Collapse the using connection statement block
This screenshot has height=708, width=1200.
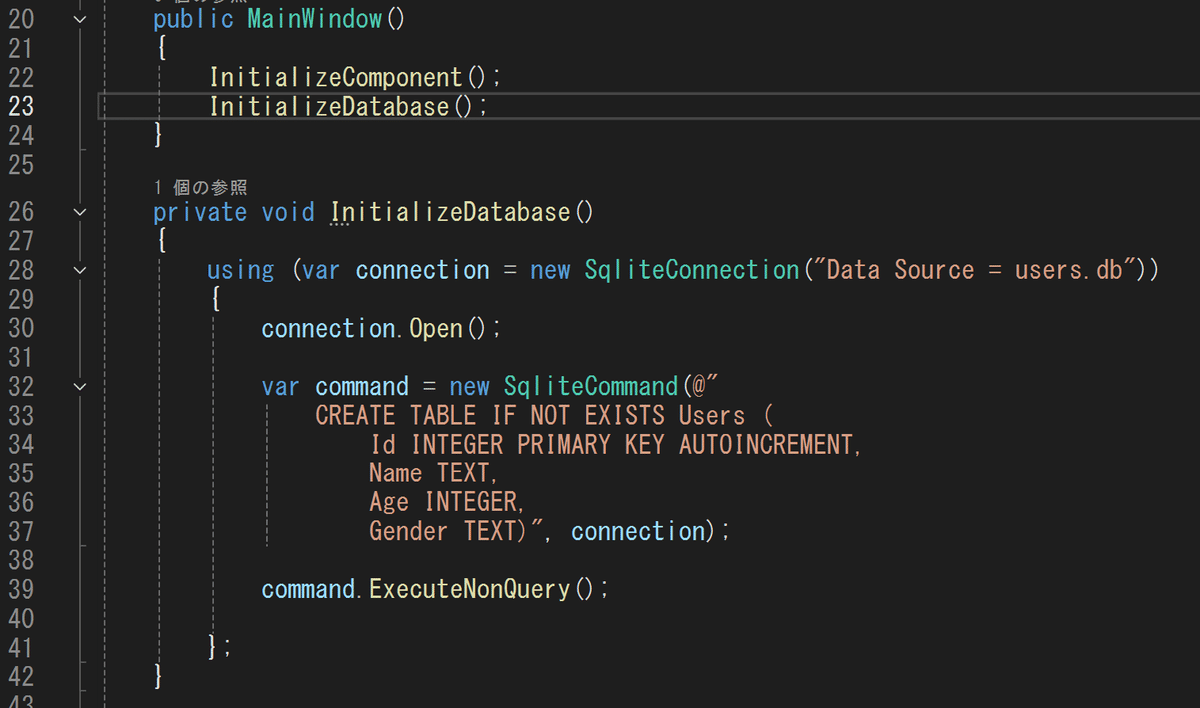[79, 269]
